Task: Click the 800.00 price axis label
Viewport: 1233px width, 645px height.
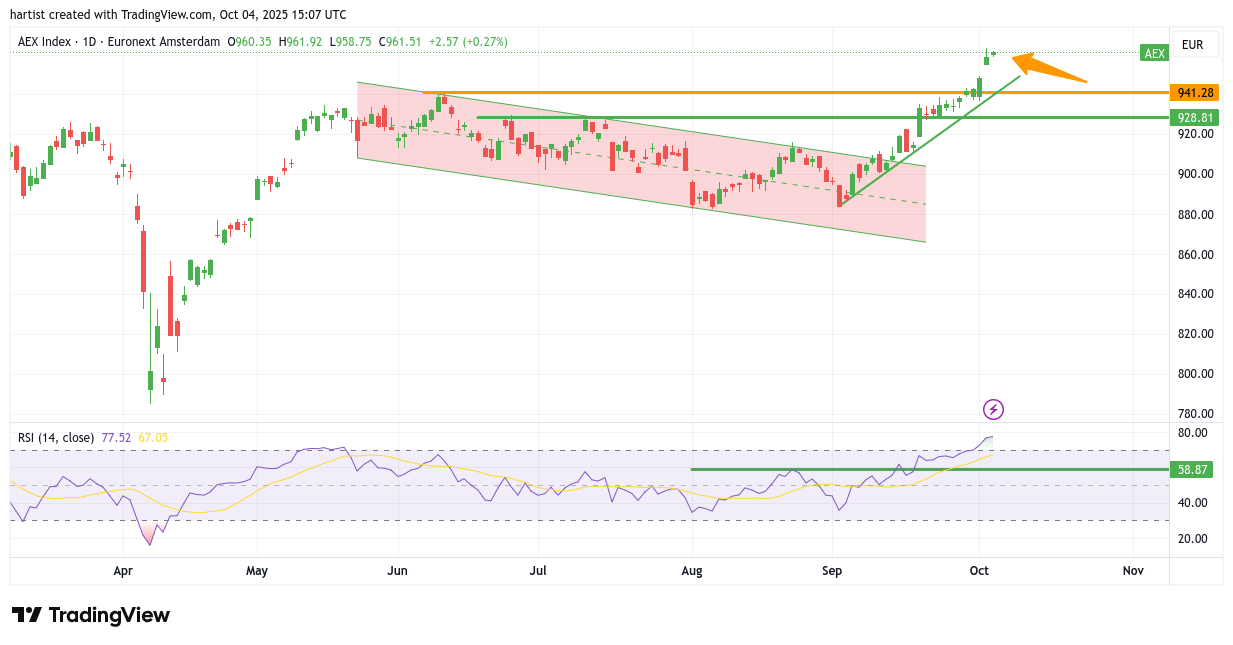Action: pos(1195,374)
